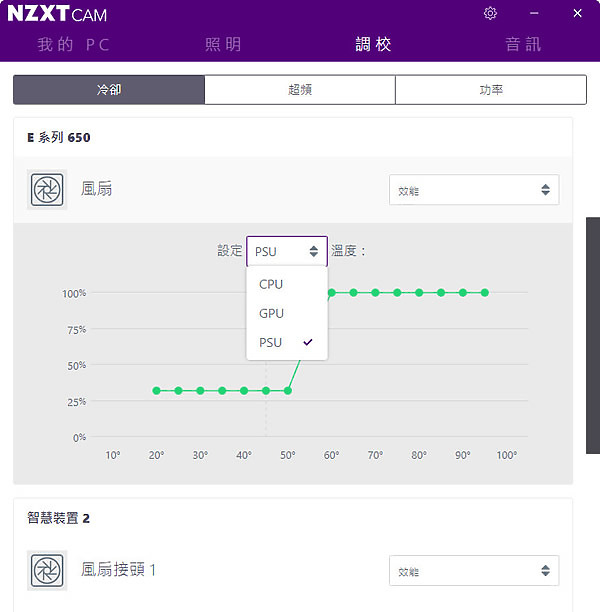Click the fan curve point at 80°

pyautogui.click(x=419, y=293)
